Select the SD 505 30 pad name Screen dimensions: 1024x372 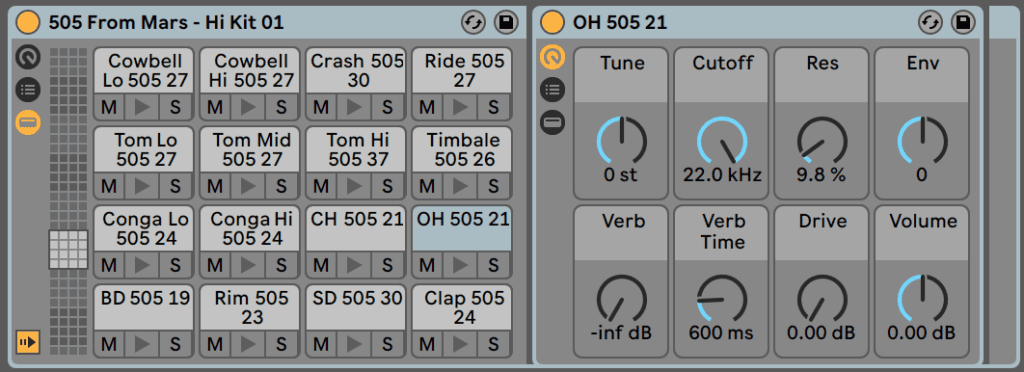coord(356,307)
